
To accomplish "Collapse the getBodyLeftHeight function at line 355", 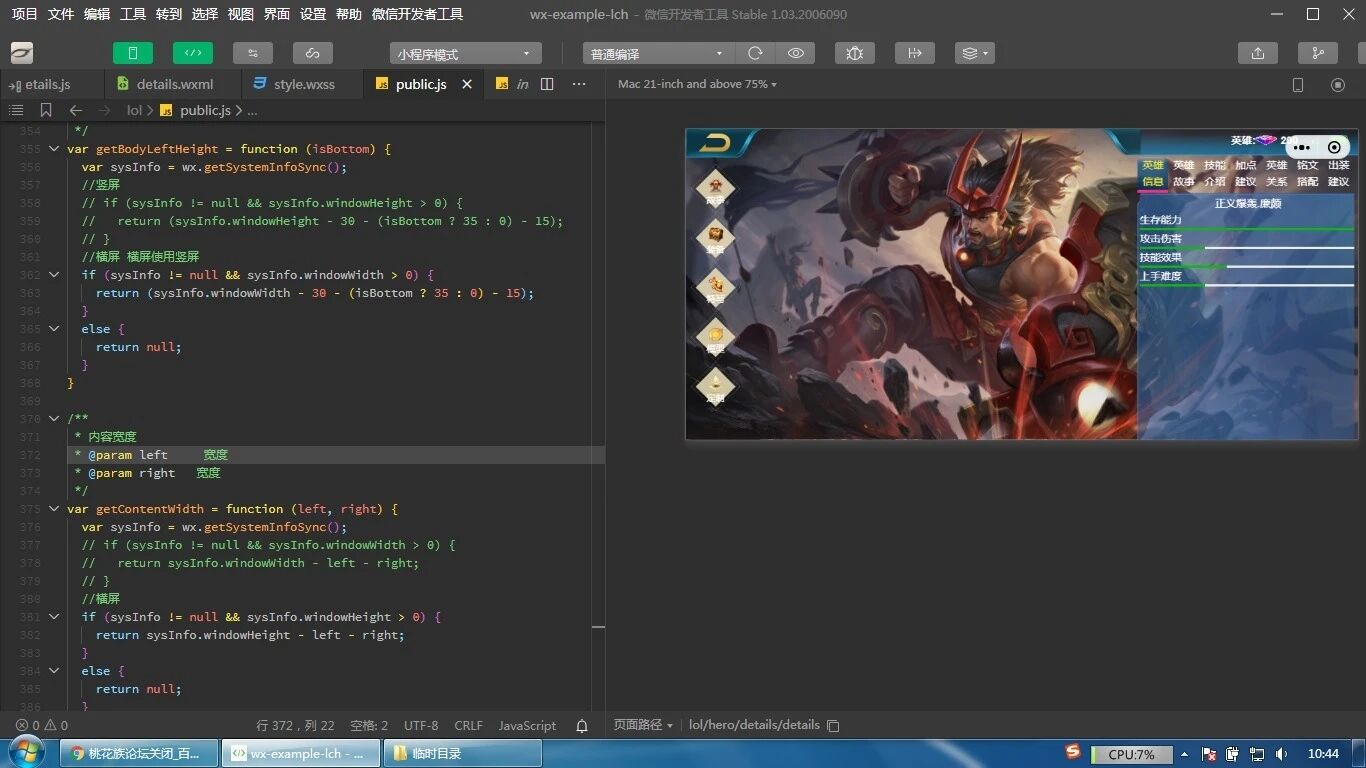I will click(54, 149).
